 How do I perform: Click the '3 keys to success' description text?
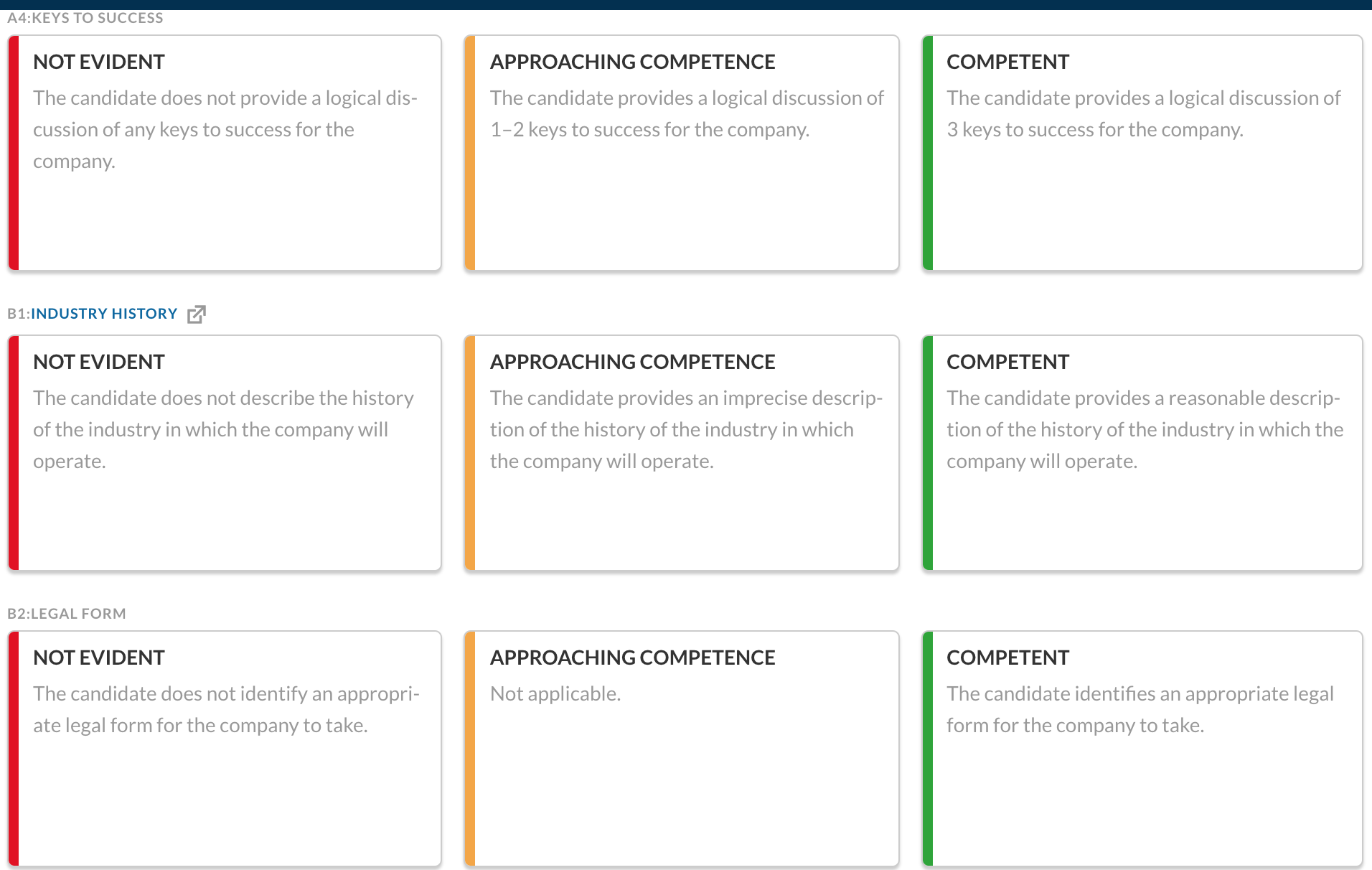tap(1144, 113)
